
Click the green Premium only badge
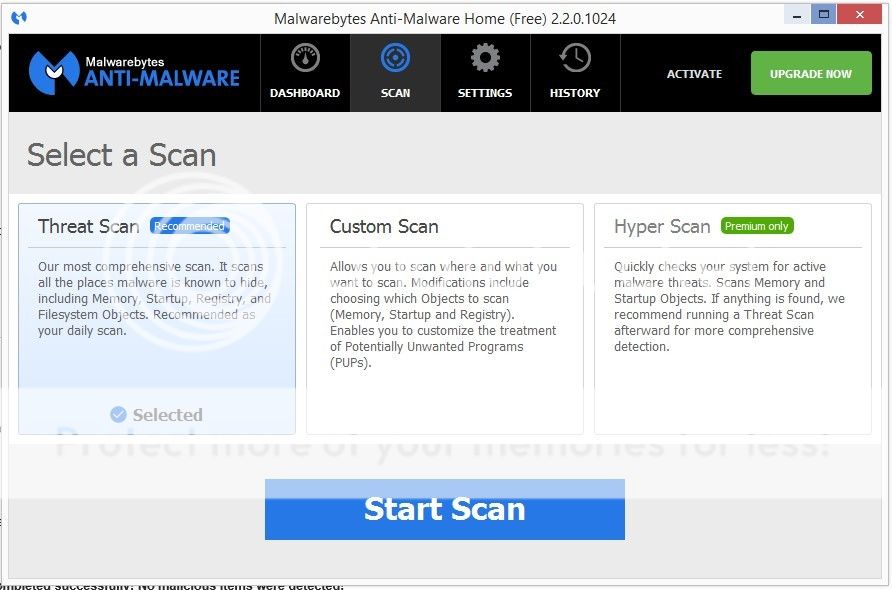(x=757, y=226)
